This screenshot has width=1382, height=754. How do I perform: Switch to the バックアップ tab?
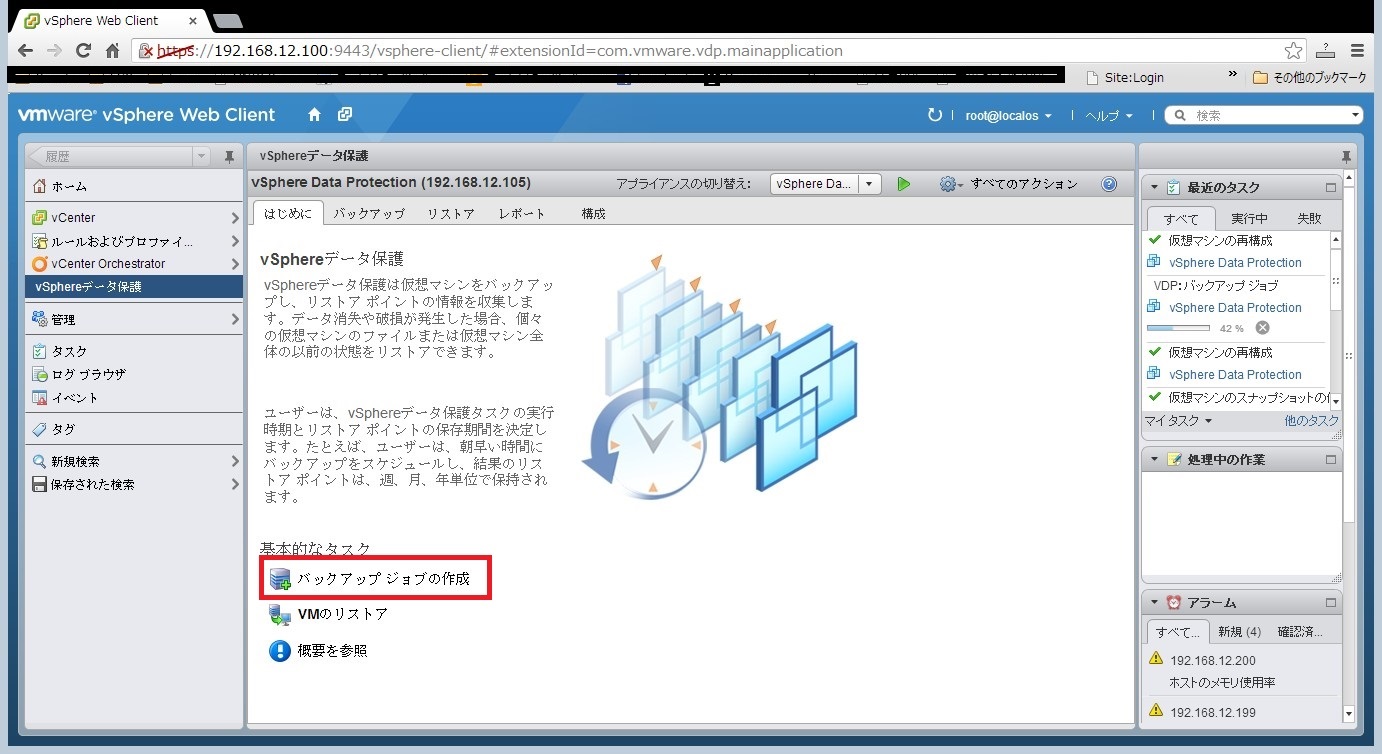tap(369, 213)
